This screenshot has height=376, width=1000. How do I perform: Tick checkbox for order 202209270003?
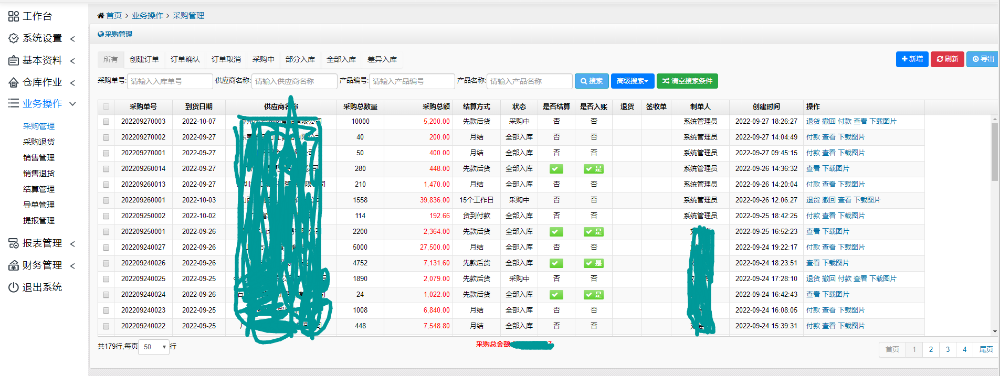(x=106, y=121)
